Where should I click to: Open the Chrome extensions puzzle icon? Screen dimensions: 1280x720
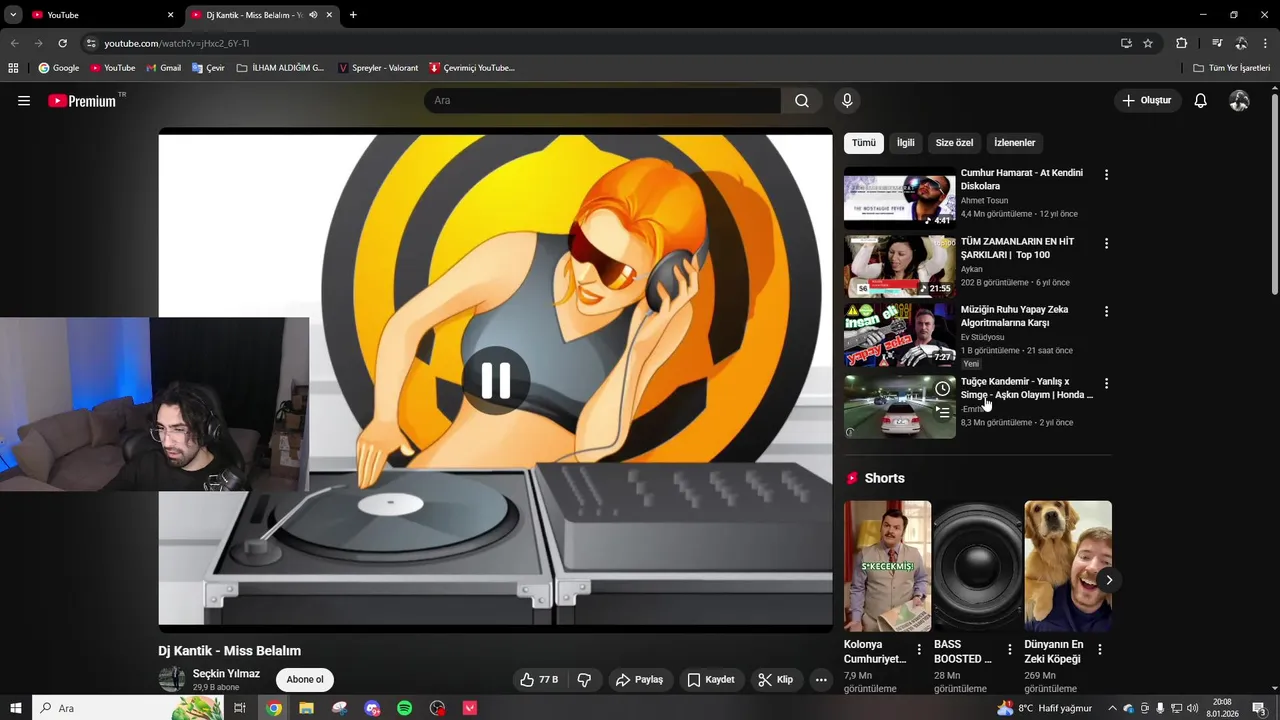pyautogui.click(x=1181, y=43)
